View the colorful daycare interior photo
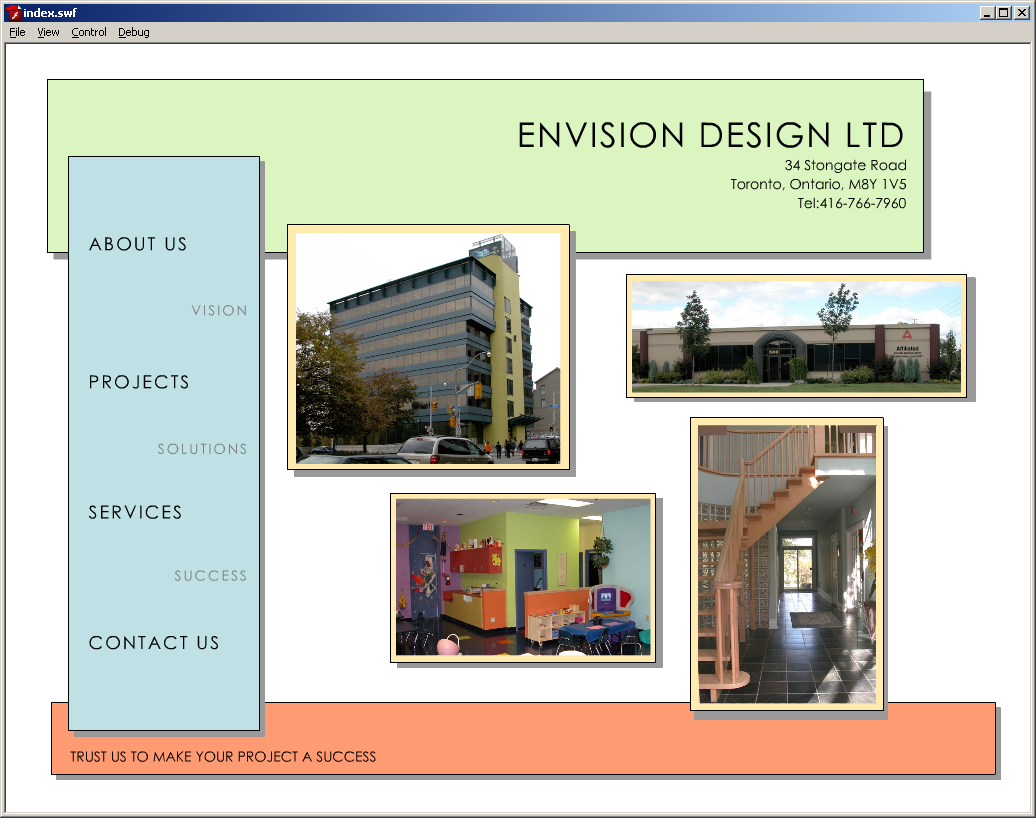Viewport: 1036px width, 818px height. point(523,577)
